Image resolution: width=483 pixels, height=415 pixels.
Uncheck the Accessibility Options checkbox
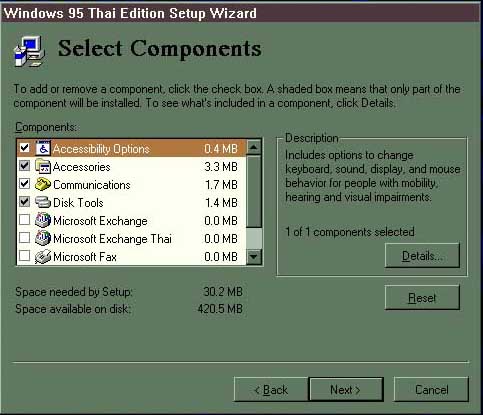tap(25, 148)
